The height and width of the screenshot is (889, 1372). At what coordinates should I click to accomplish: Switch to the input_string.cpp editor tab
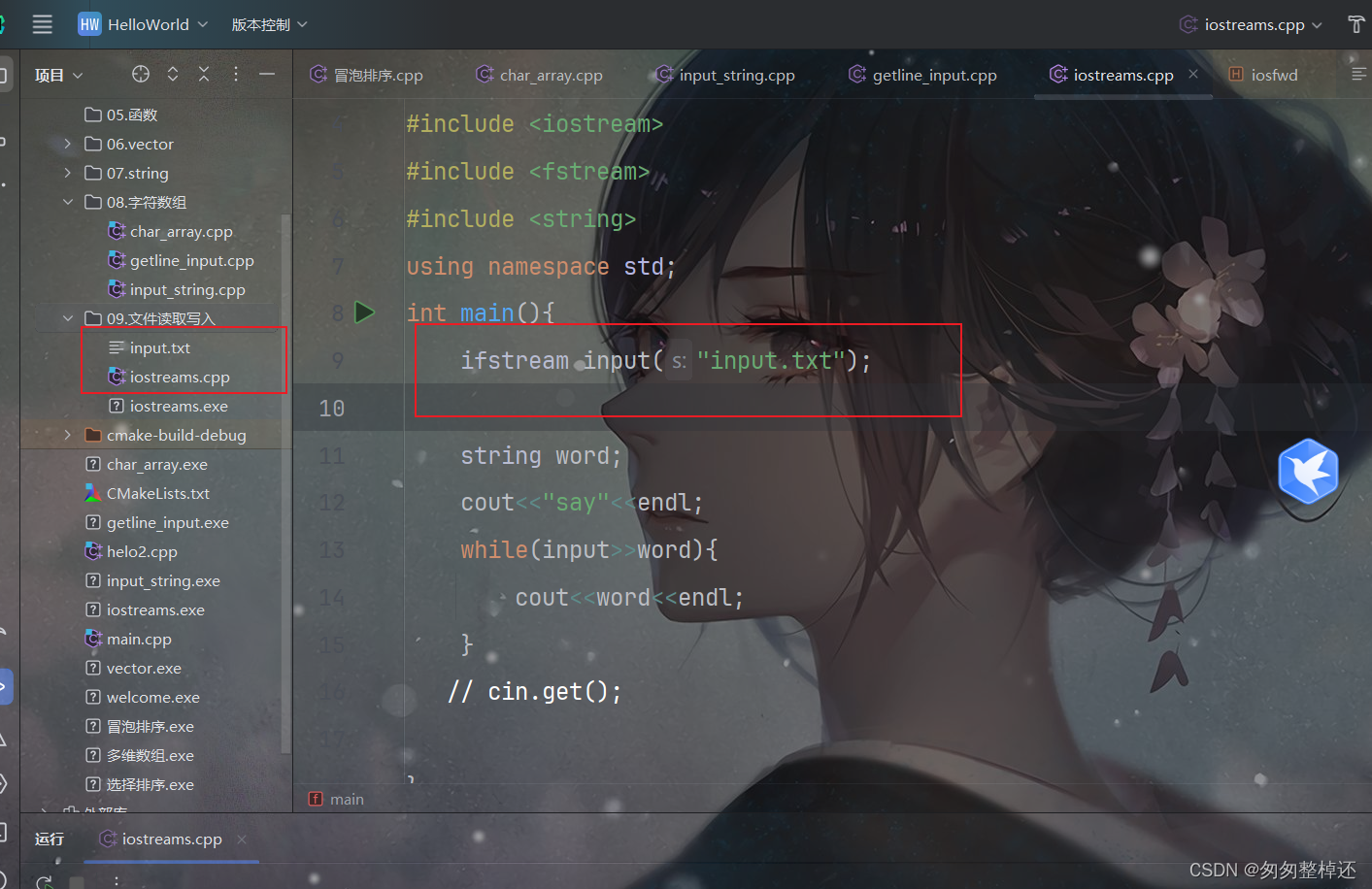coord(725,75)
